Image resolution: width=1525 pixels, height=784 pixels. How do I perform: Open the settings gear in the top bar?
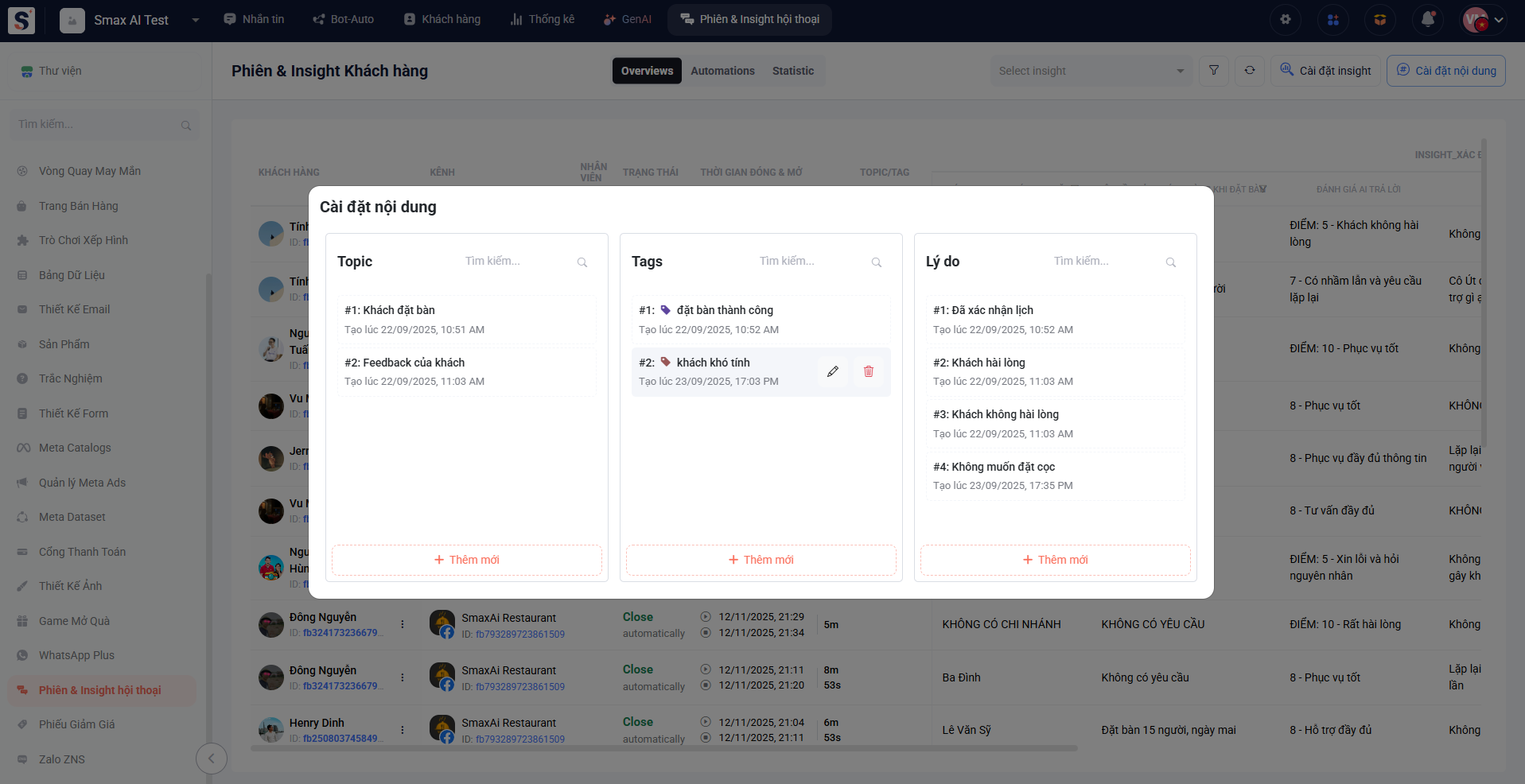[1285, 19]
